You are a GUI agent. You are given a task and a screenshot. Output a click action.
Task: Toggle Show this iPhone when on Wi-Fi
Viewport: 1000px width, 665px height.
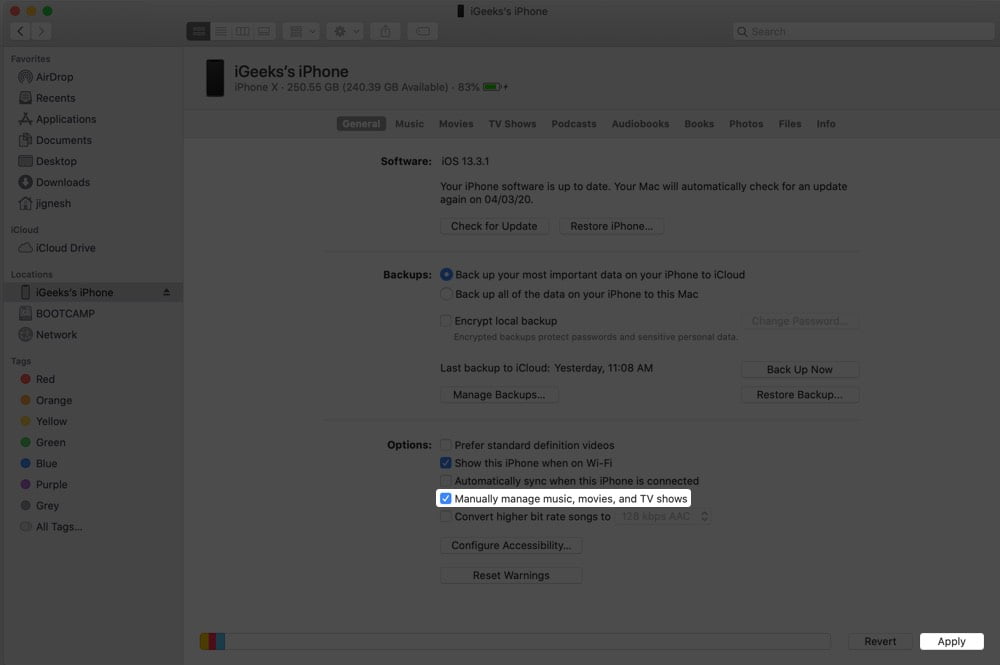(x=445, y=463)
